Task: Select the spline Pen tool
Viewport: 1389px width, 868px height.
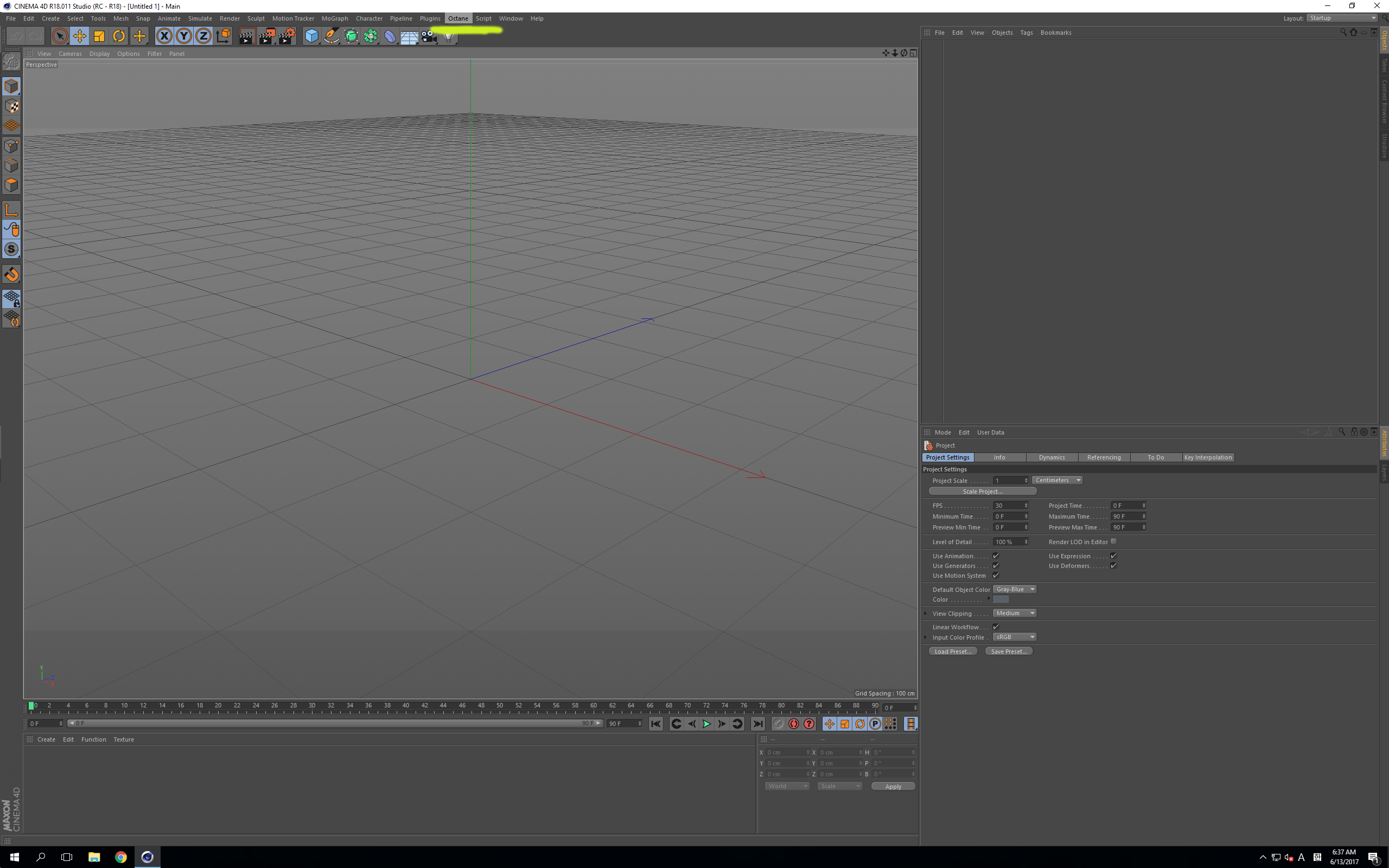Action: (331, 36)
